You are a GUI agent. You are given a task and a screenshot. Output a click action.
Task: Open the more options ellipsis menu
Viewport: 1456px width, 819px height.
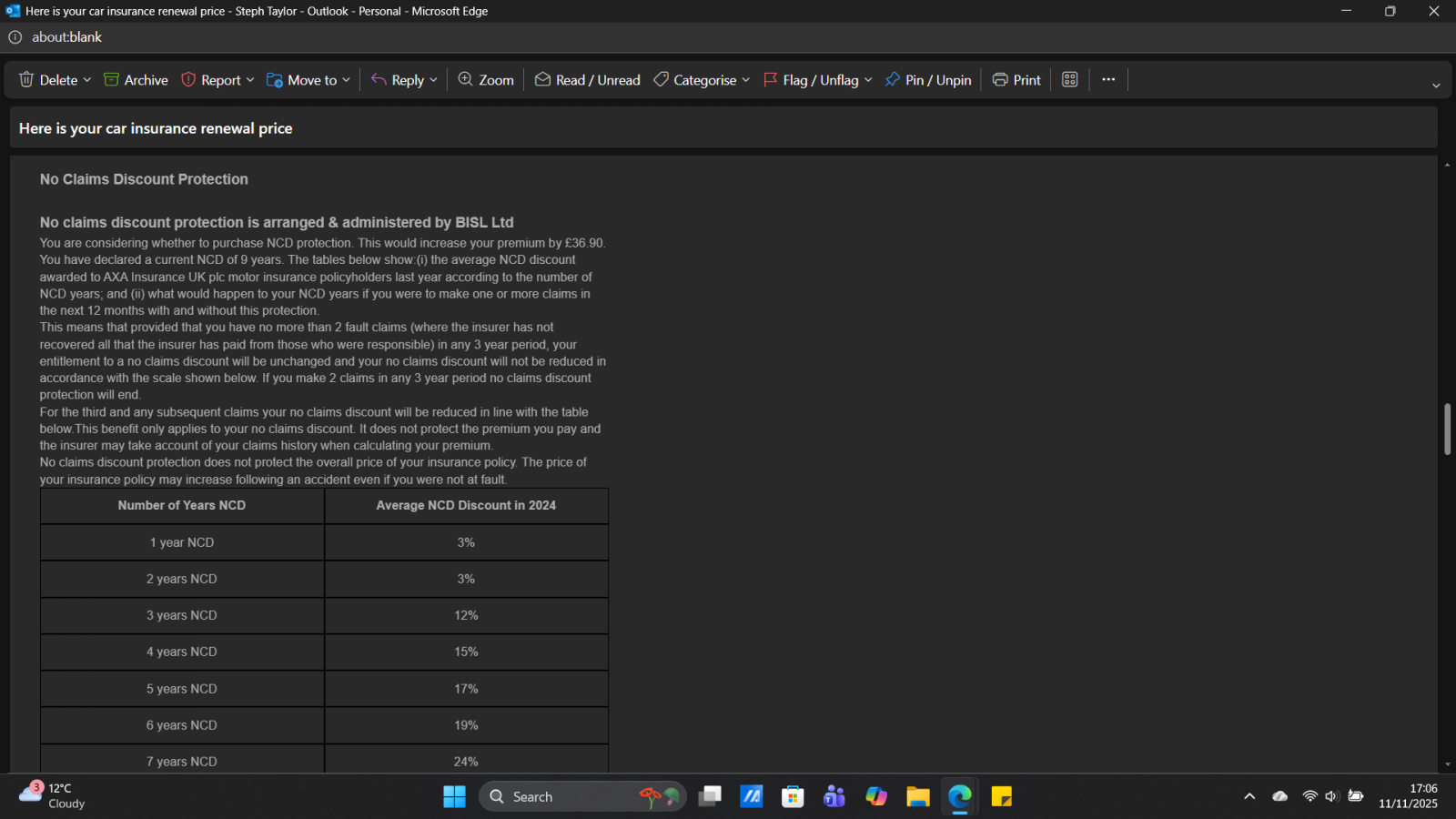pyautogui.click(x=1108, y=80)
